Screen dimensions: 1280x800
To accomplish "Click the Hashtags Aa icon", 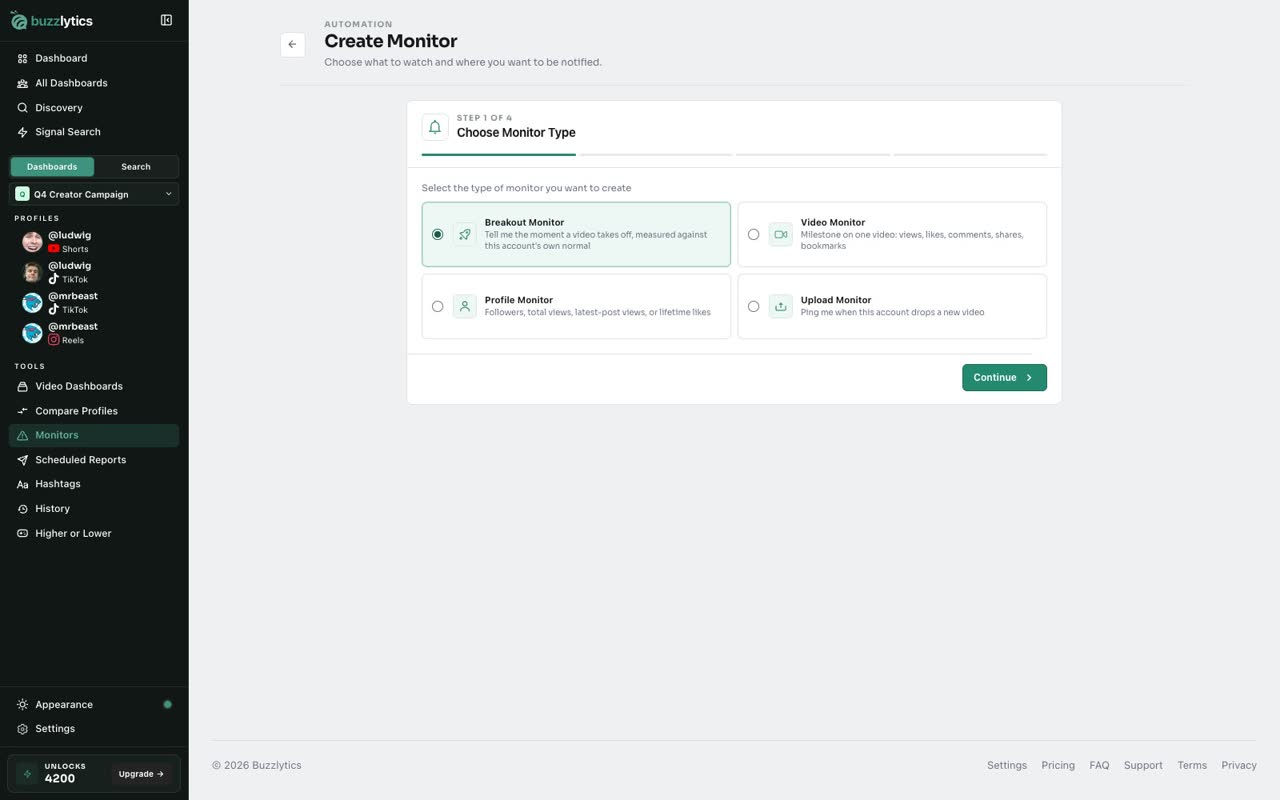I will pyautogui.click(x=23, y=484).
